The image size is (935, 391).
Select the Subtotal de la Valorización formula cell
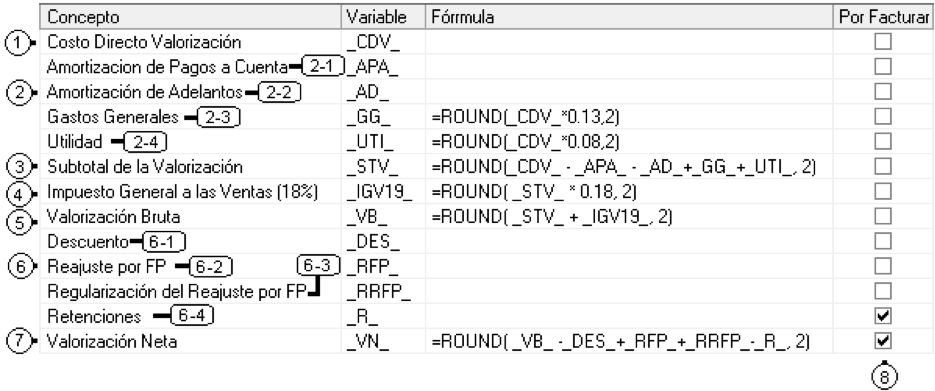pos(629,167)
